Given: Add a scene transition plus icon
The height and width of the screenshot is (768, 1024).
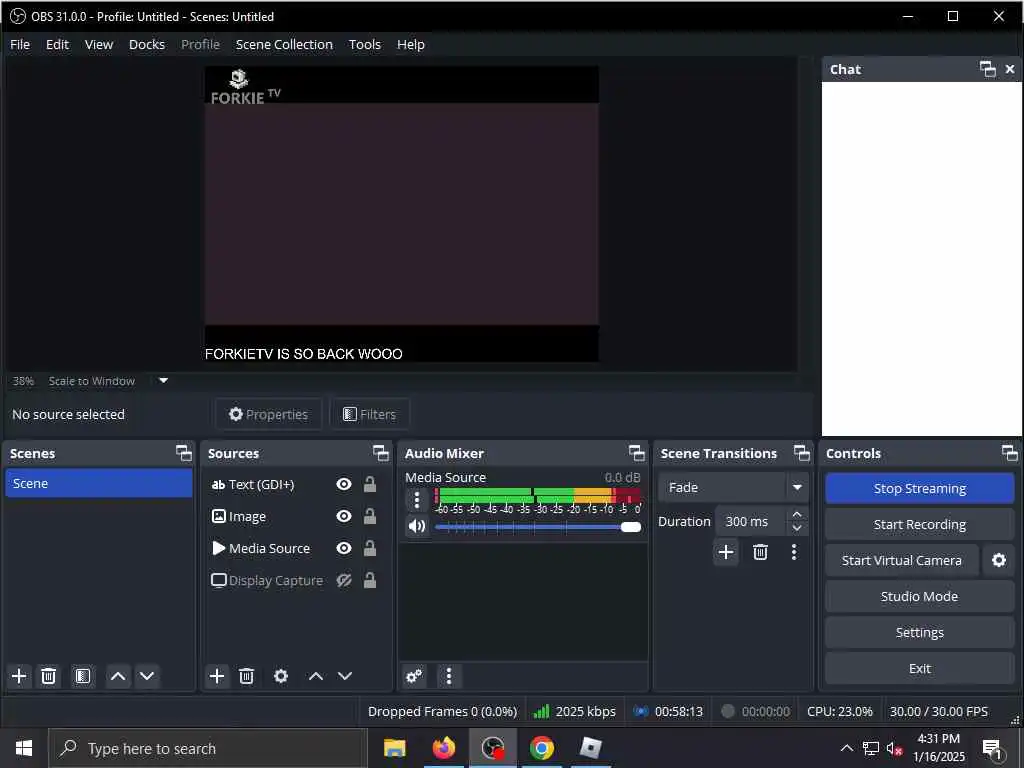Looking at the screenshot, I should [x=726, y=552].
